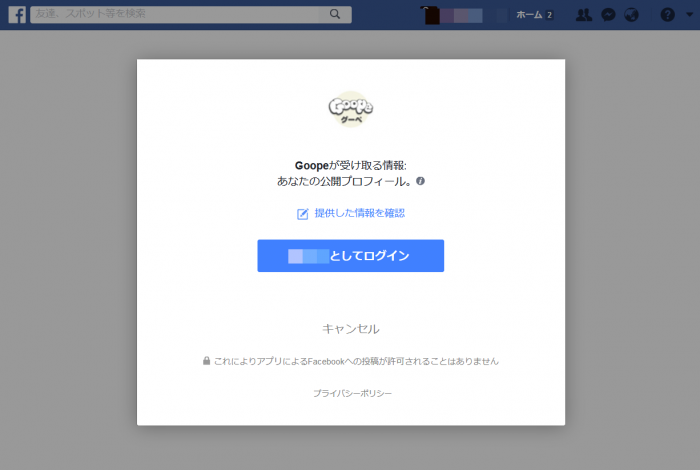Show info icon beside 公開プロフィール

point(420,181)
